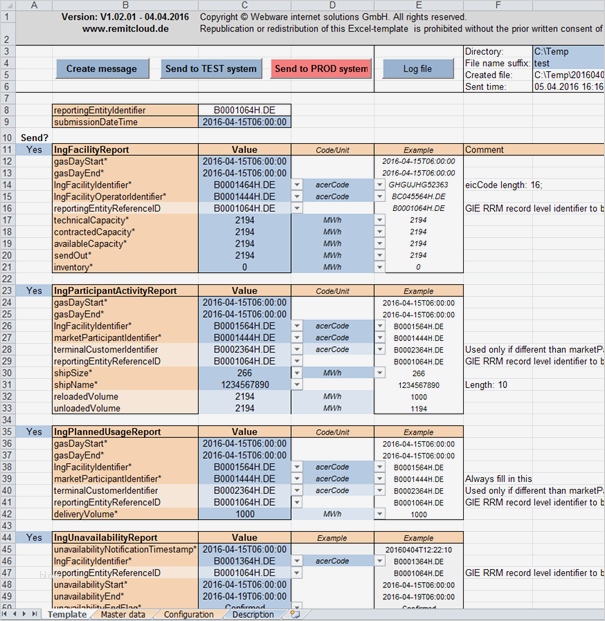Open the Log file
Viewport: 605px width, 621px height.
point(418,69)
